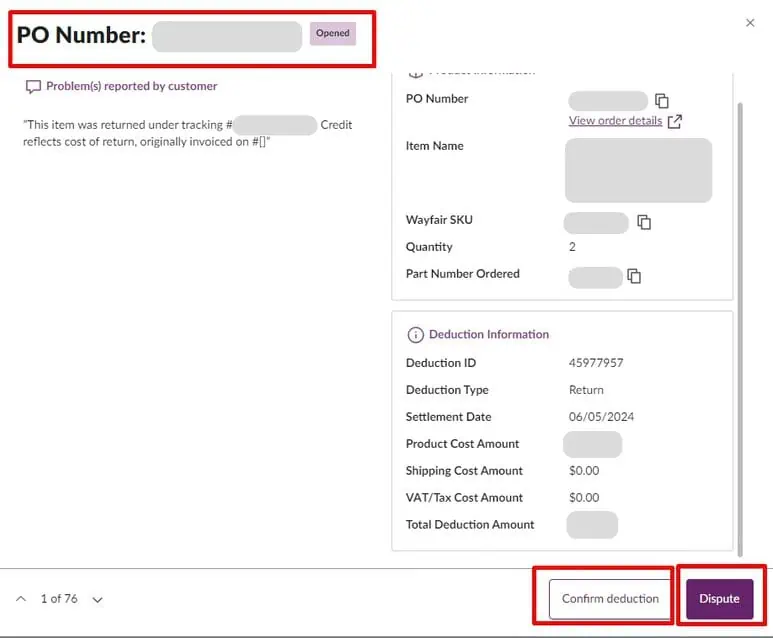Select VAT/Tax Cost Amount $0.00 value
The height and width of the screenshot is (638, 773).
tap(584, 497)
